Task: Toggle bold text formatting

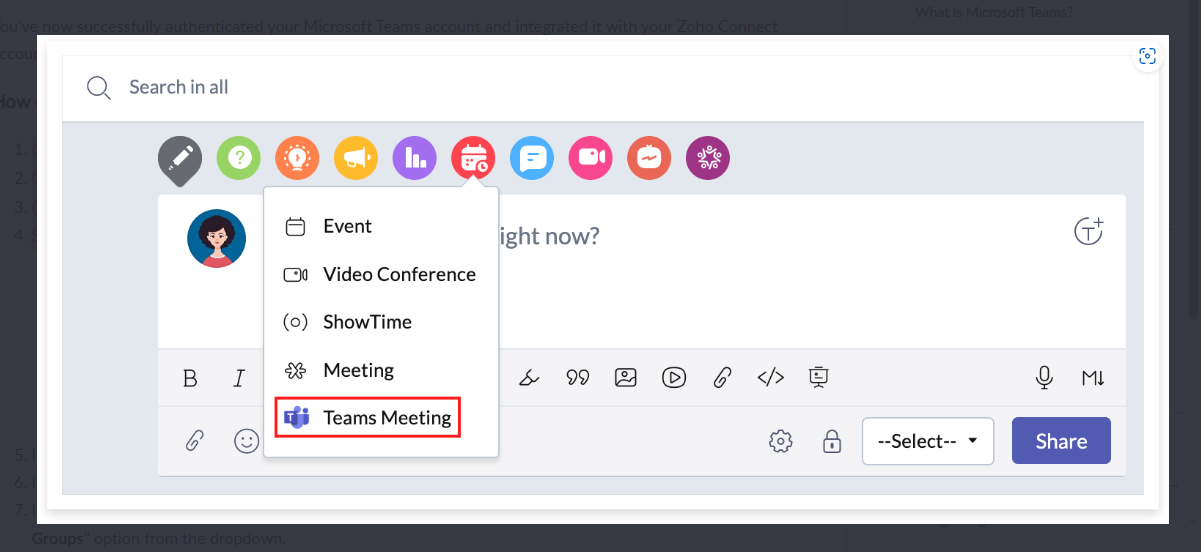Action: 190,378
